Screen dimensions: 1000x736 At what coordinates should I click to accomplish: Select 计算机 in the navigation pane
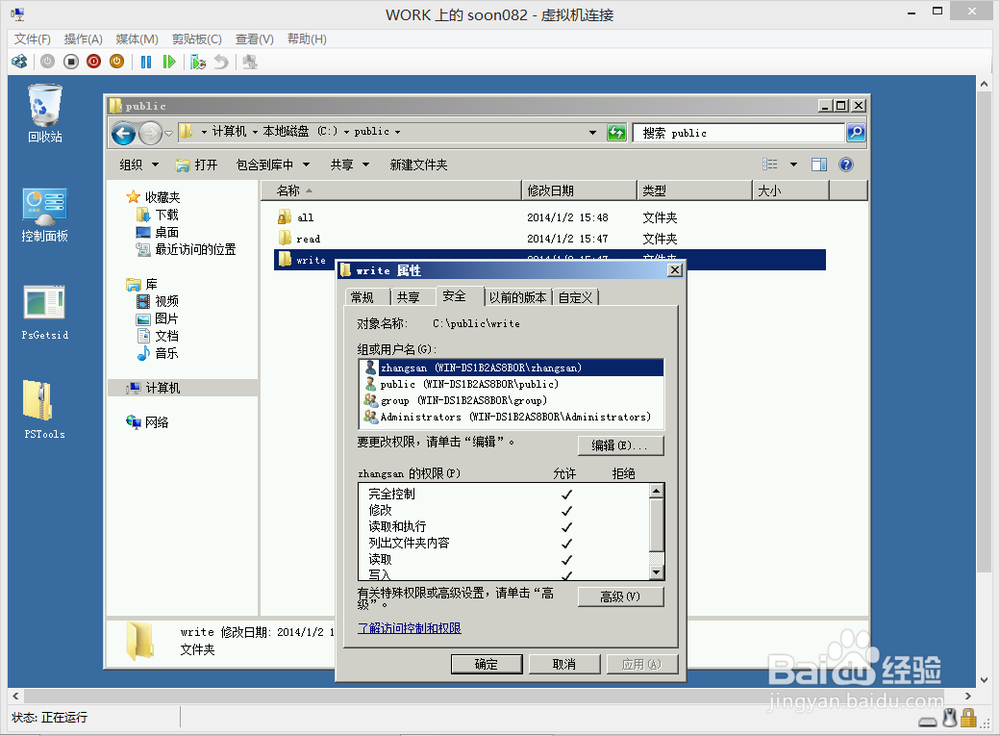[x=162, y=388]
